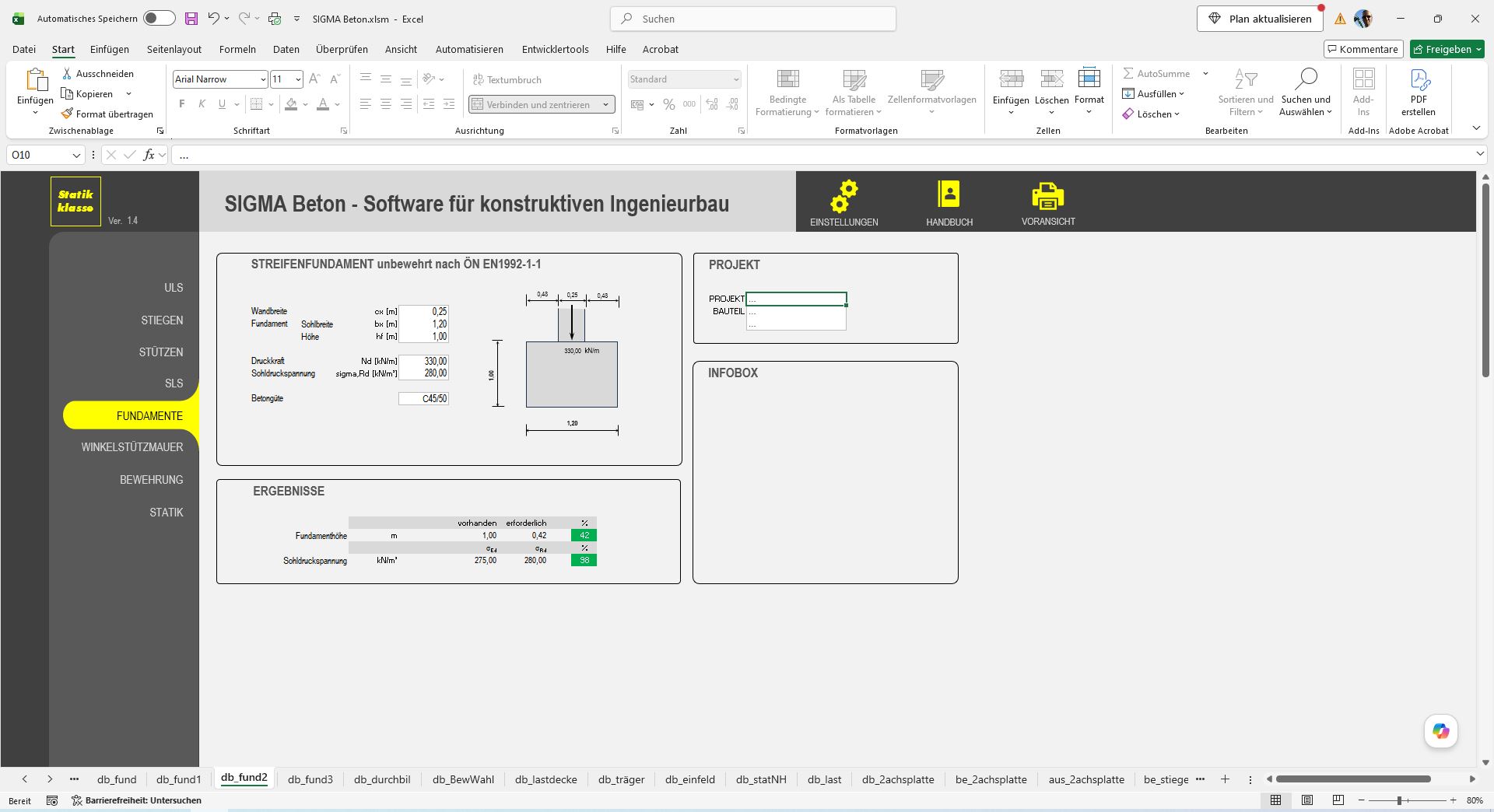Click the Statik klasse logo
The image size is (1494, 812).
point(75,201)
